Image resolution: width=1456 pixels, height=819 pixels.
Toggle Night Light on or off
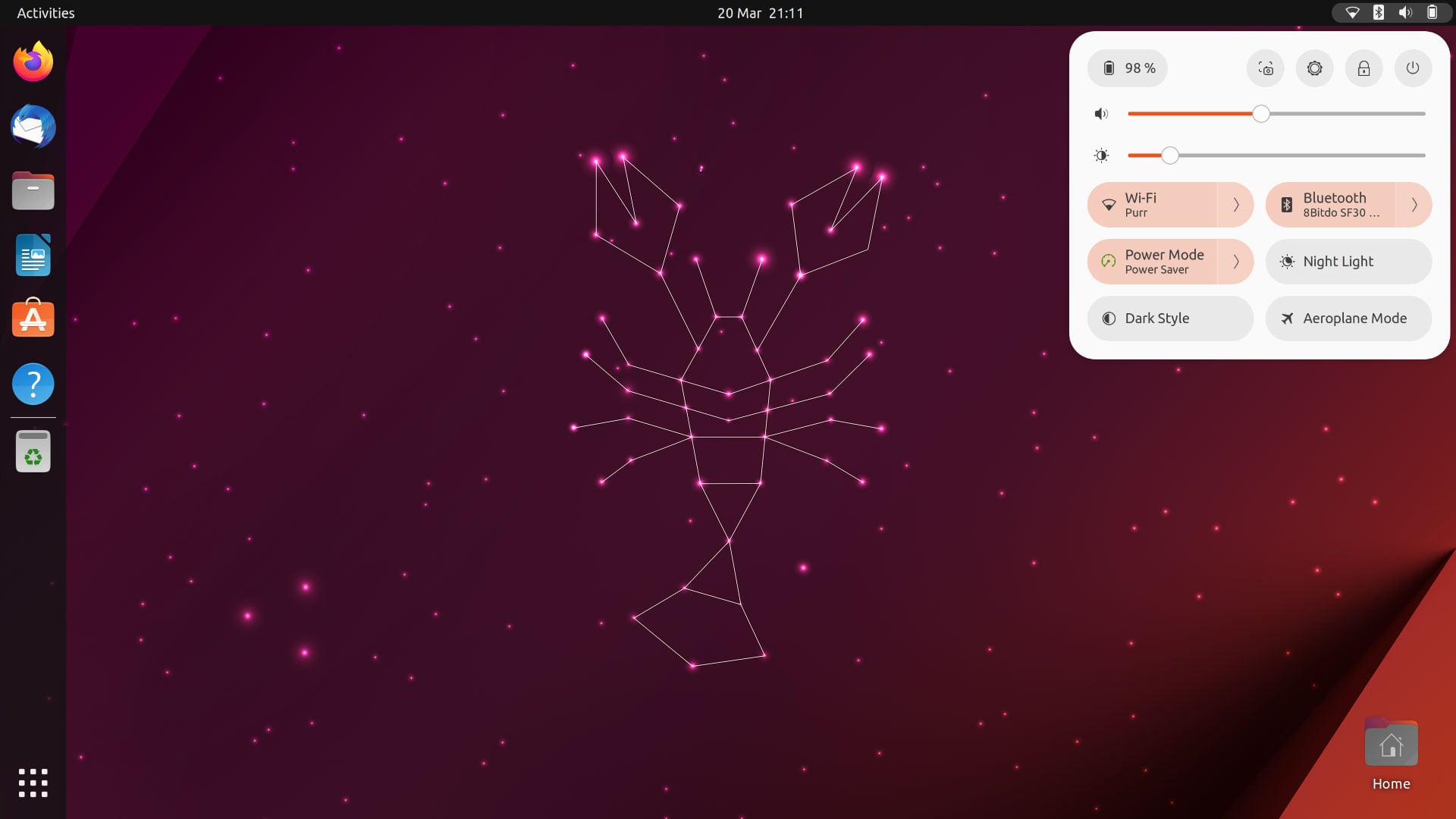[x=1349, y=261]
